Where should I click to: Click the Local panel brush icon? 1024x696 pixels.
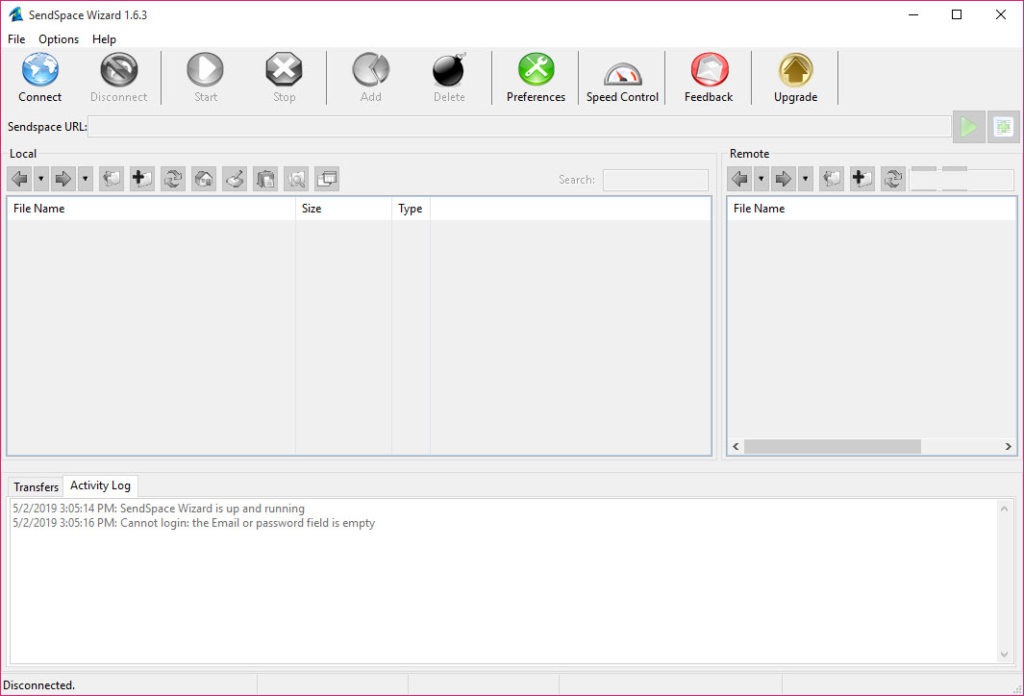pyautogui.click(x=234, y=179)
